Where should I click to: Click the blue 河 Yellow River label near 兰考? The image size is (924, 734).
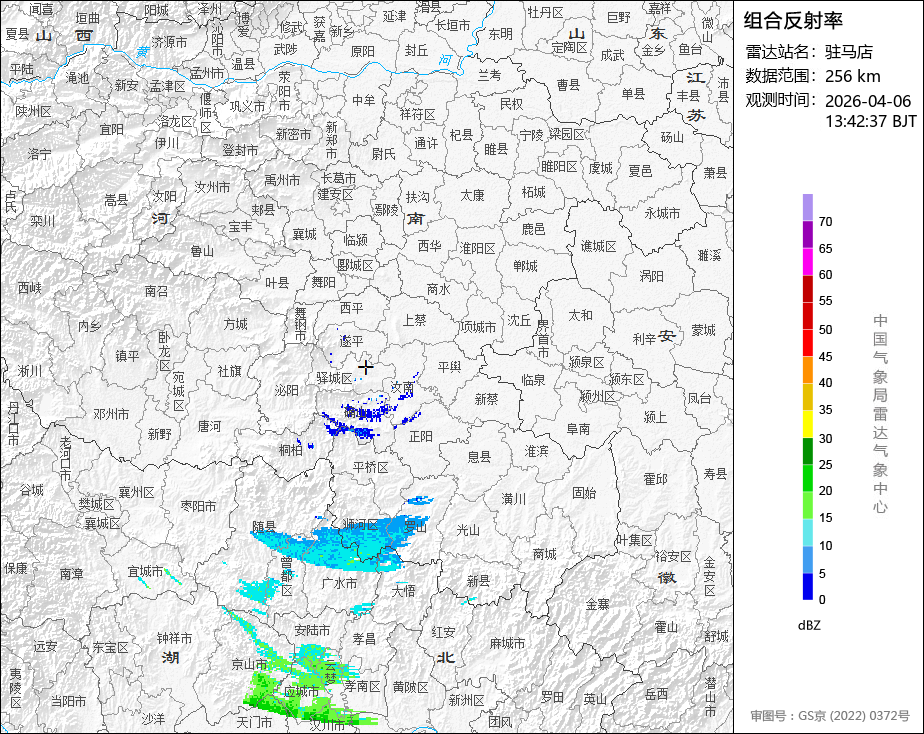click(x=446, y=61)
